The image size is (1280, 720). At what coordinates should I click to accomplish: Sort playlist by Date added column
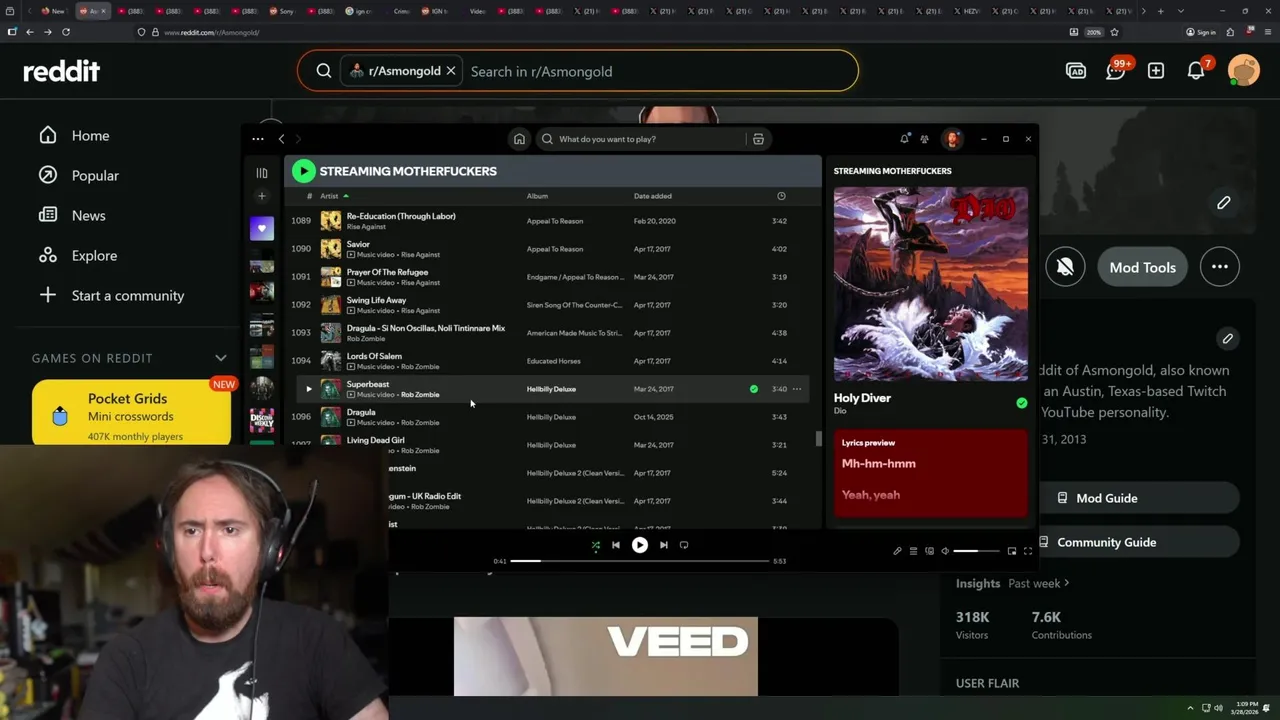pyautogui.click(x=653, y=196)
